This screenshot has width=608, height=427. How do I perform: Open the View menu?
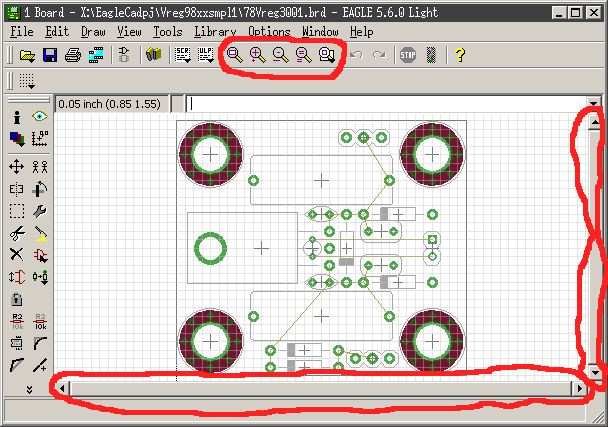129,31
